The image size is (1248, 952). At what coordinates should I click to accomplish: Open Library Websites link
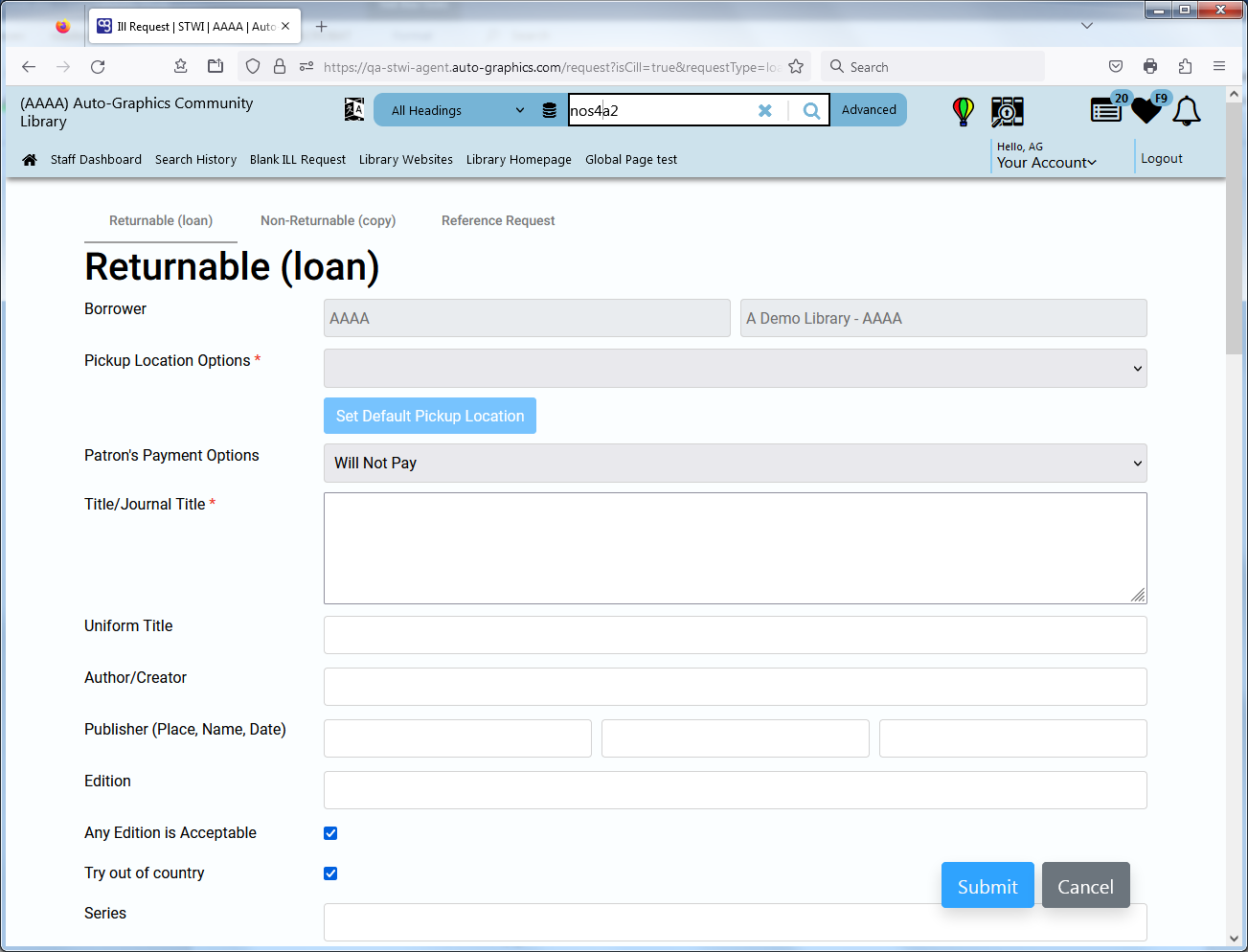click(x=406, y=160)
